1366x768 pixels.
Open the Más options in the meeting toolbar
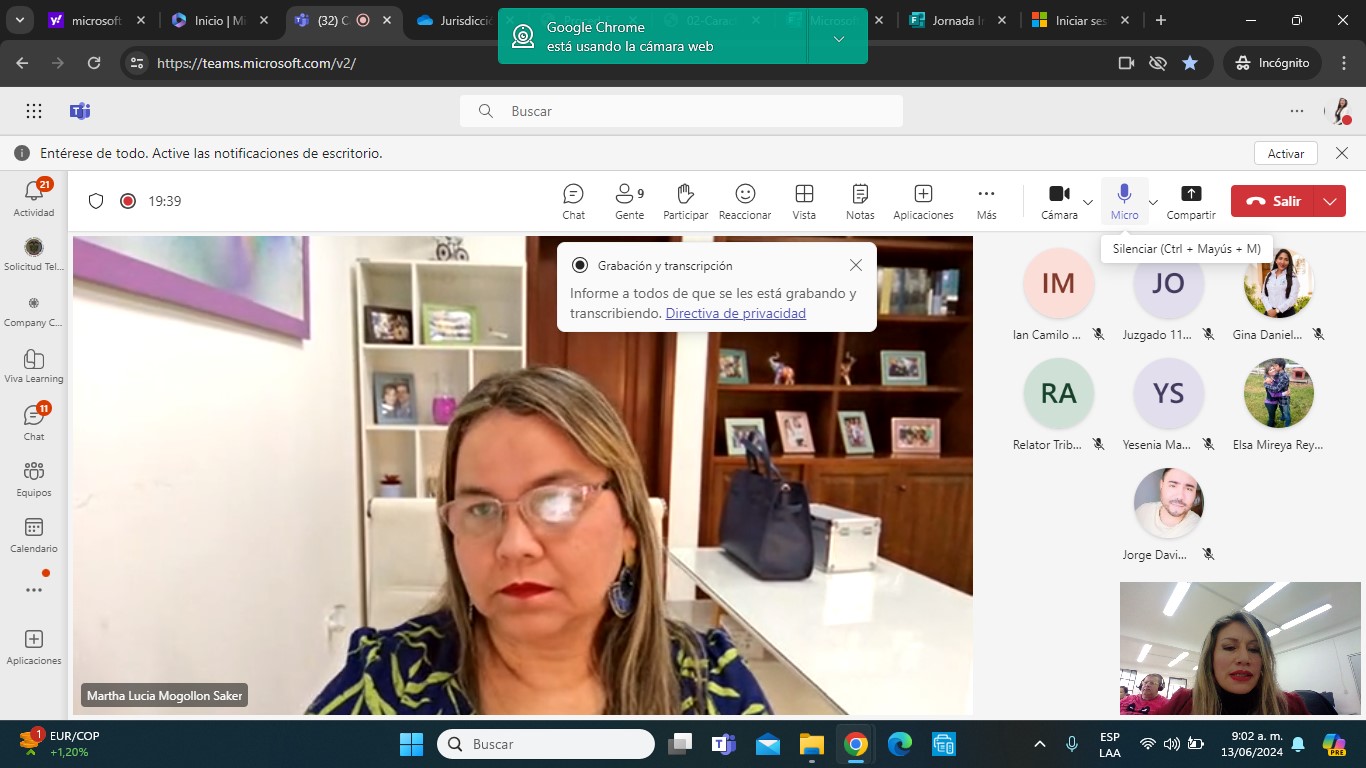pyautogui.click(x=986, y=201)
